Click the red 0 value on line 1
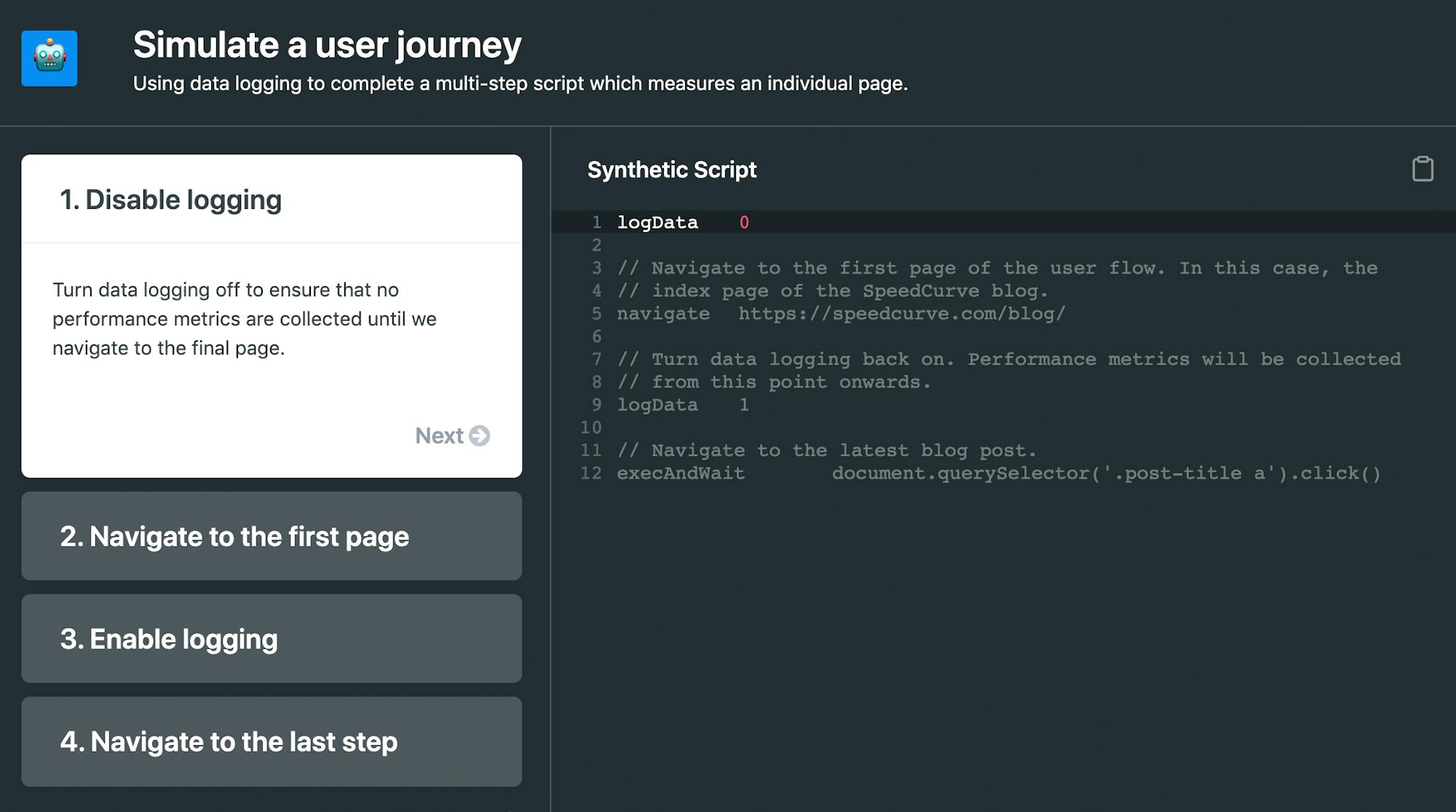This screenshot has height=812, width=1456. tap(744, 223)
